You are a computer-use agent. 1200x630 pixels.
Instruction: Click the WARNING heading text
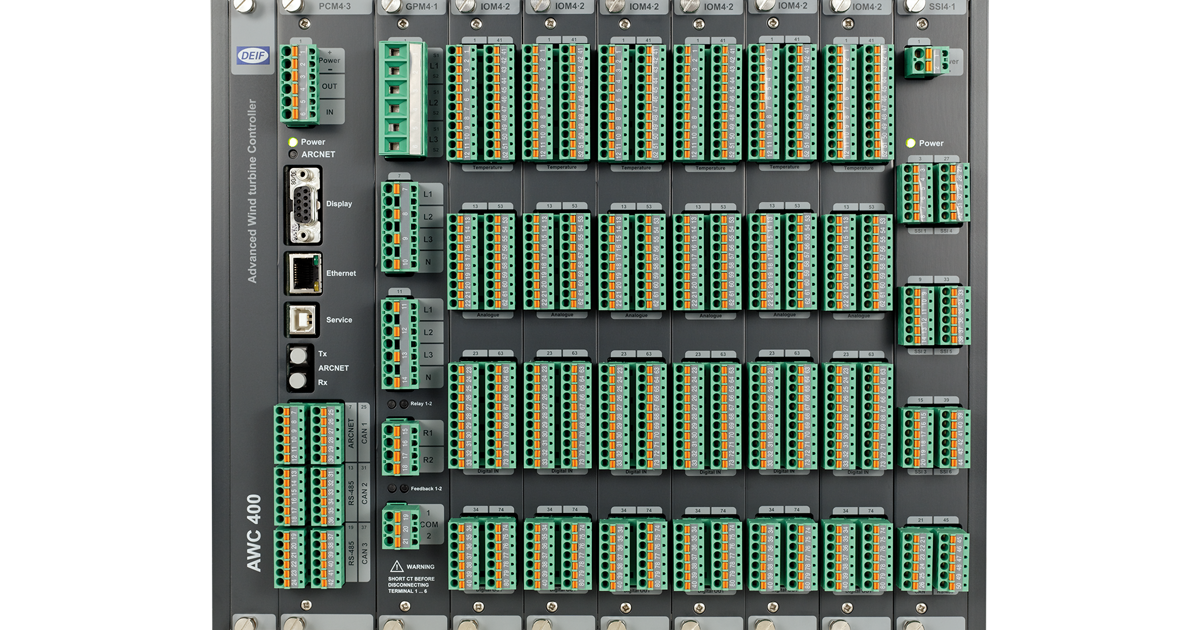(421, 567)
